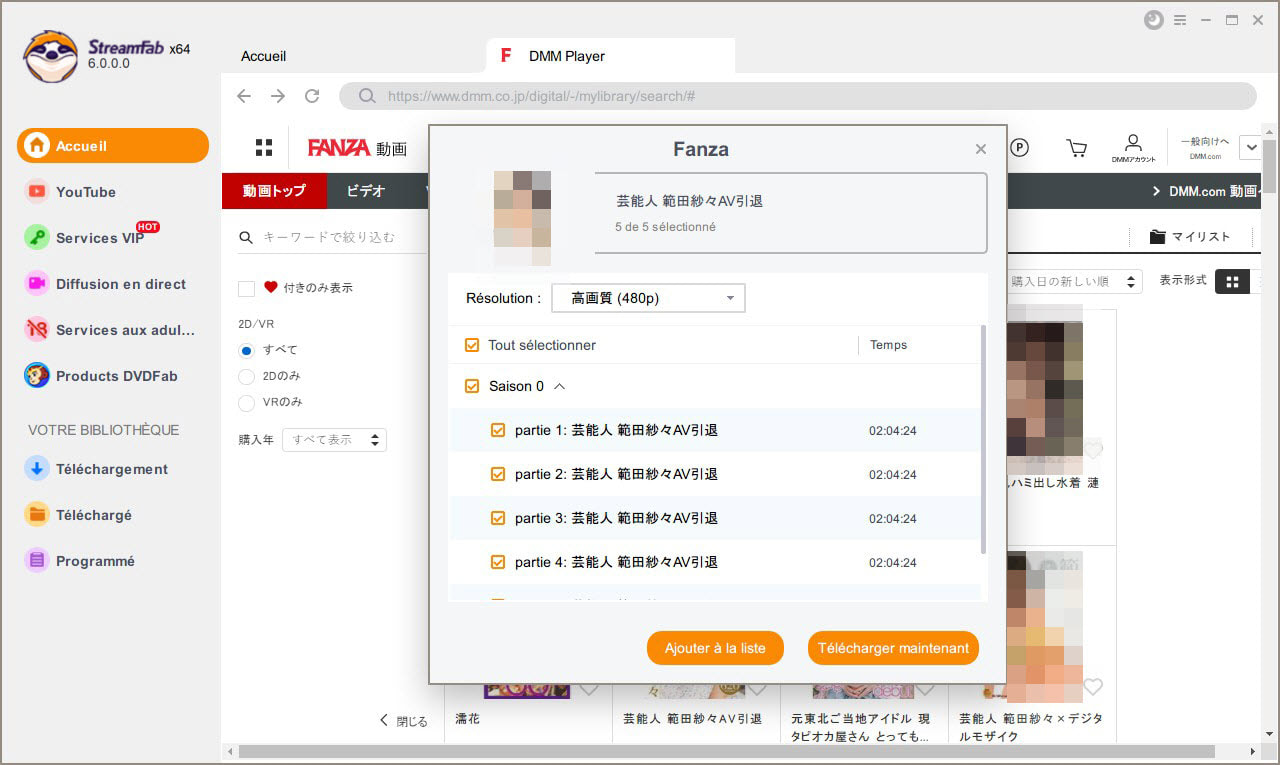The height and width of the screenshot is (765, 1280).
Task: Select すべて radio option
Action: point(246,350)
